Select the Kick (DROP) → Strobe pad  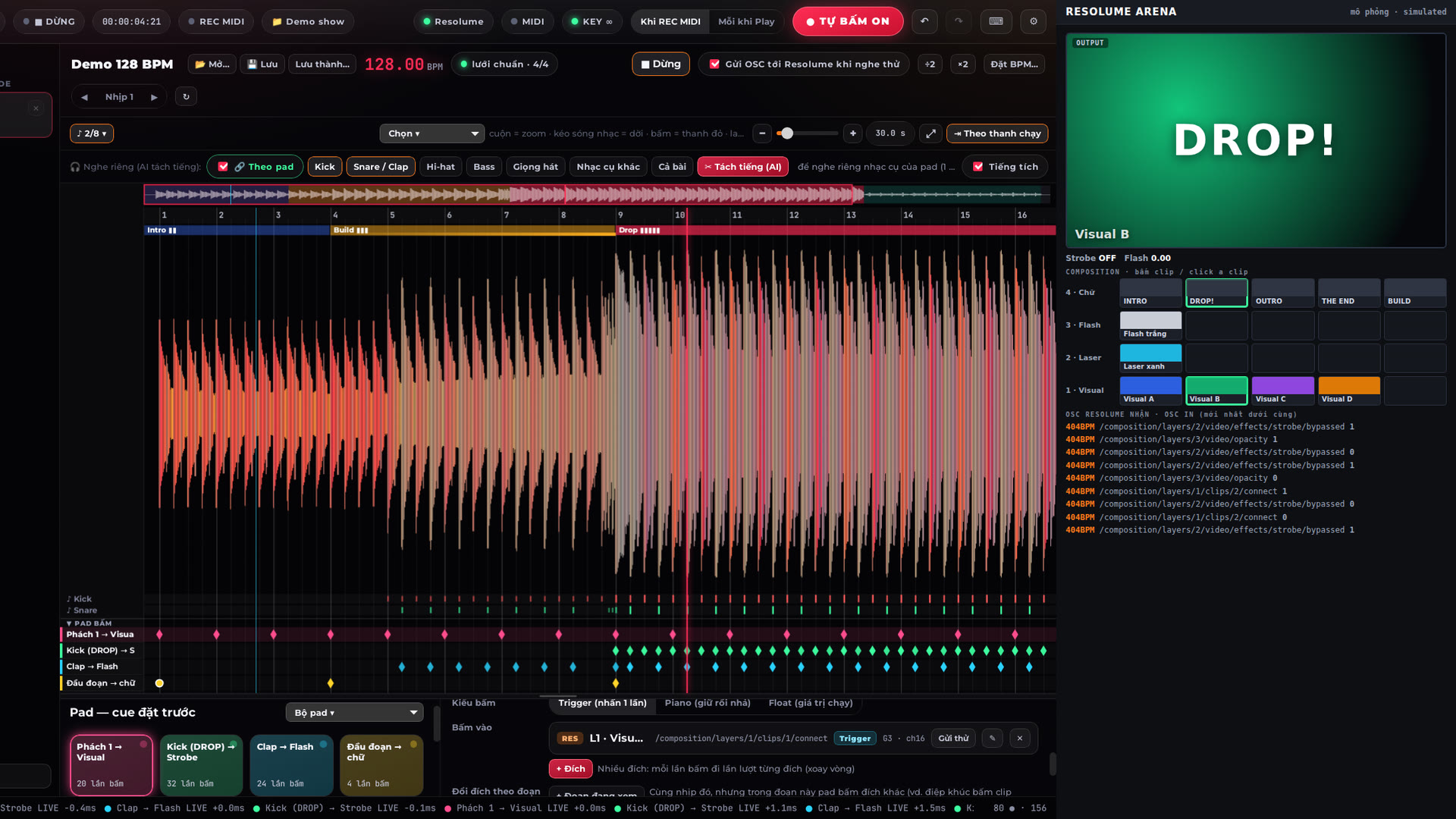[201, 764]
